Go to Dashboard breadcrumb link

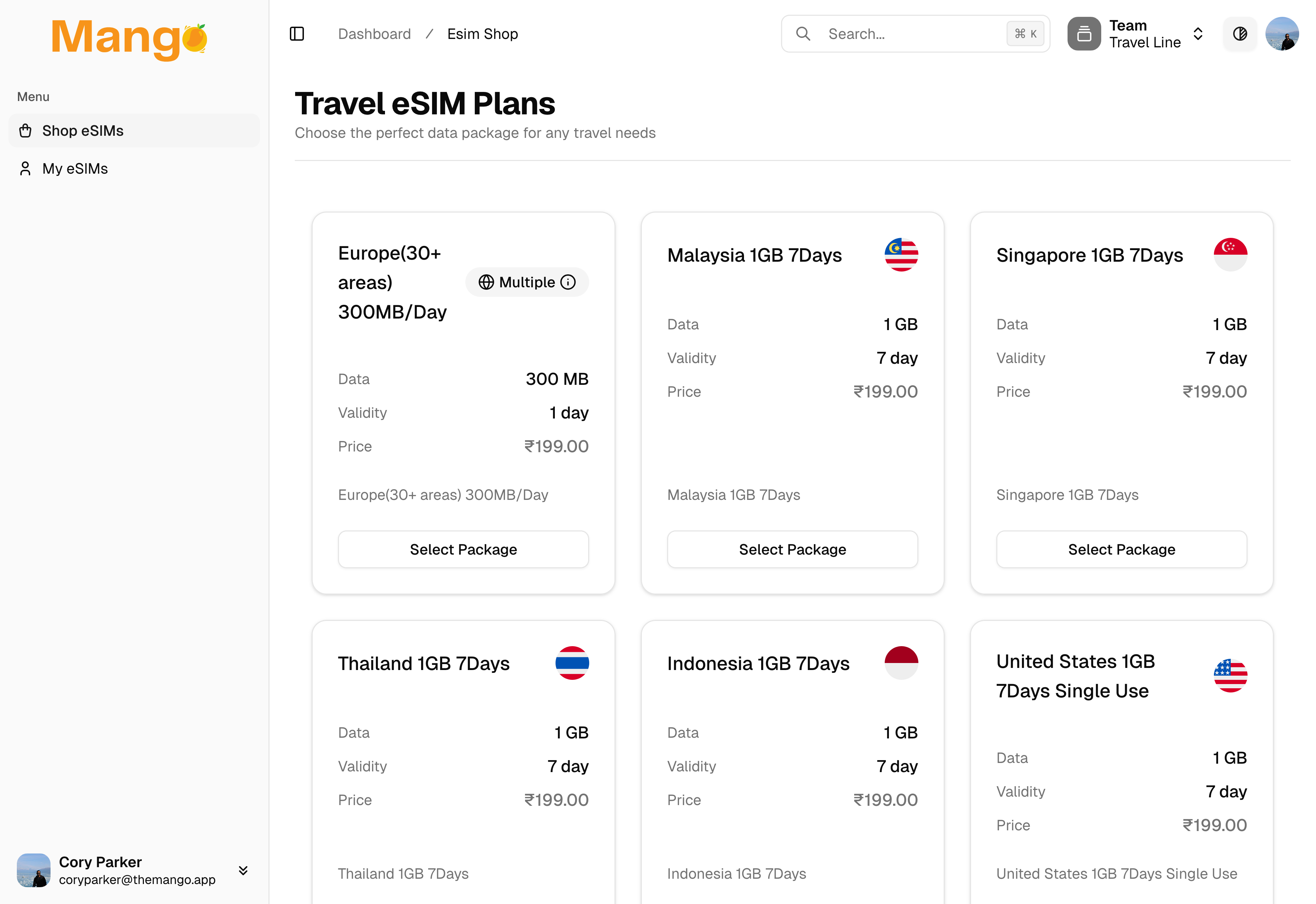[374, 34]
